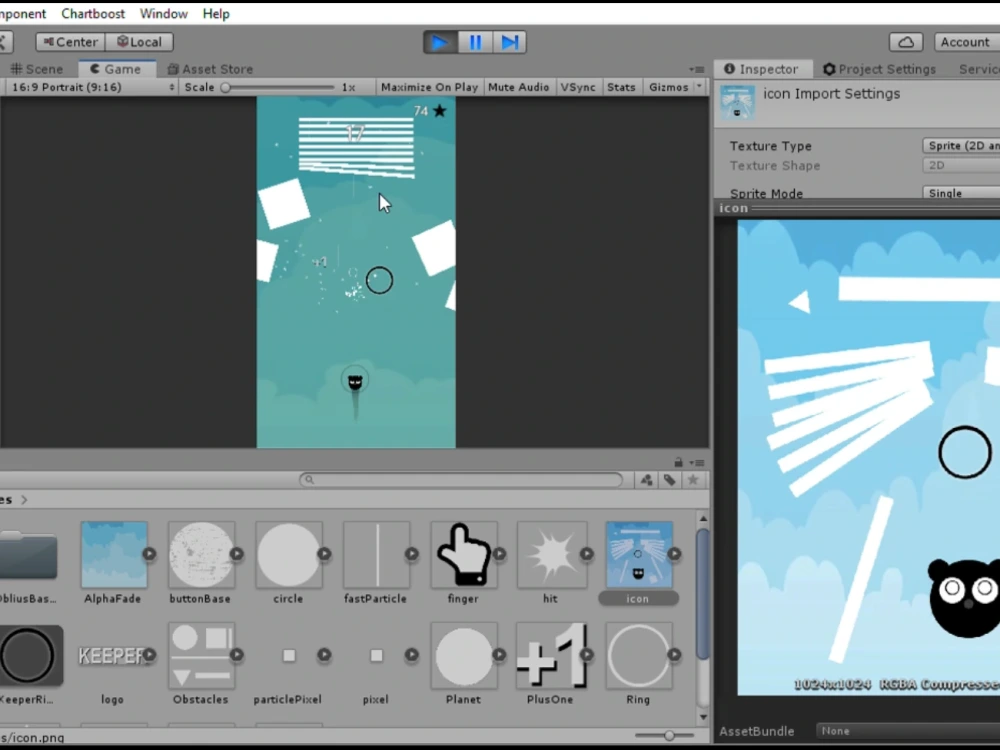
Task: Select the hit burst asset
Action: (x=551, y=555)
